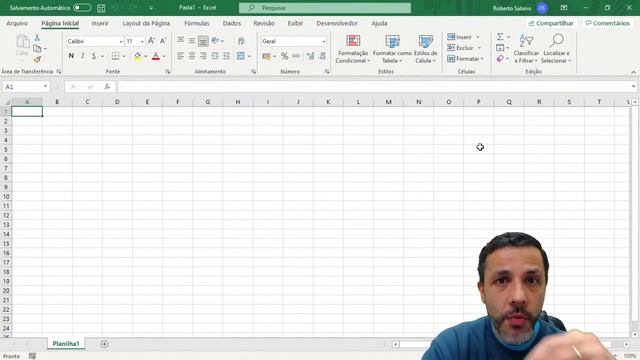Click the Increase font size icon

[151, 41]
